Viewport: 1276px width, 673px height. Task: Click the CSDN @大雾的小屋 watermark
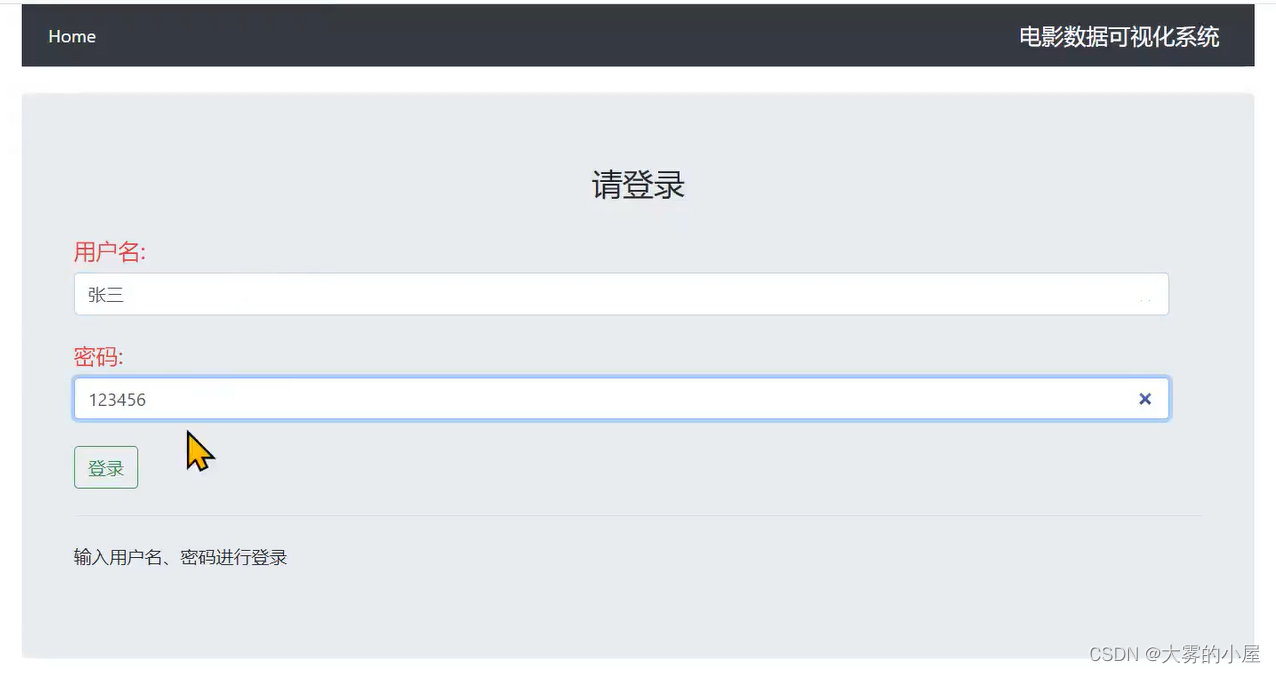pos(1174,654)
